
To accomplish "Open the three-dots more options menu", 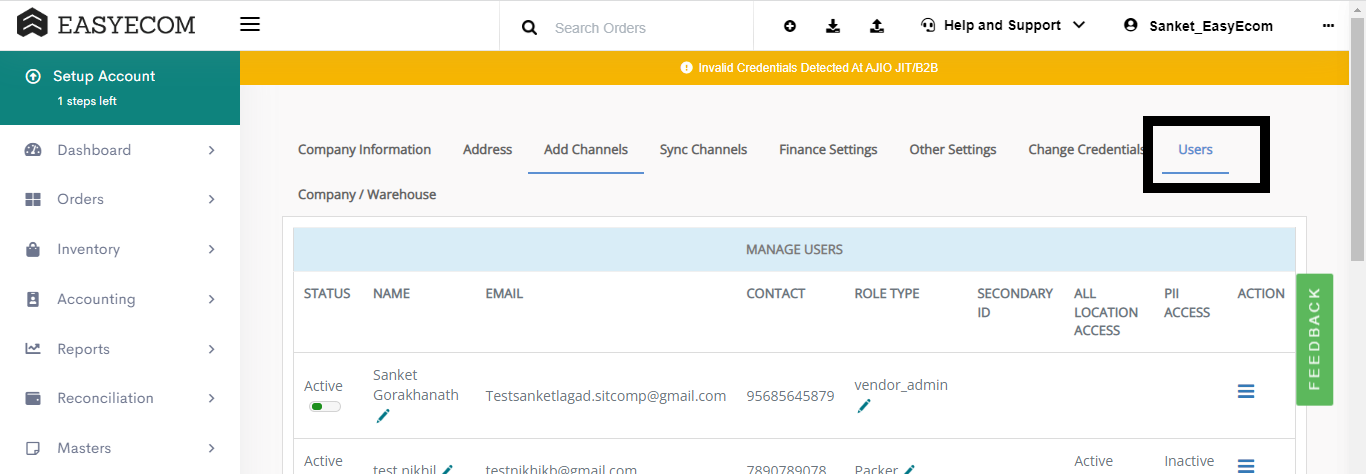I will pos(1328,26).
